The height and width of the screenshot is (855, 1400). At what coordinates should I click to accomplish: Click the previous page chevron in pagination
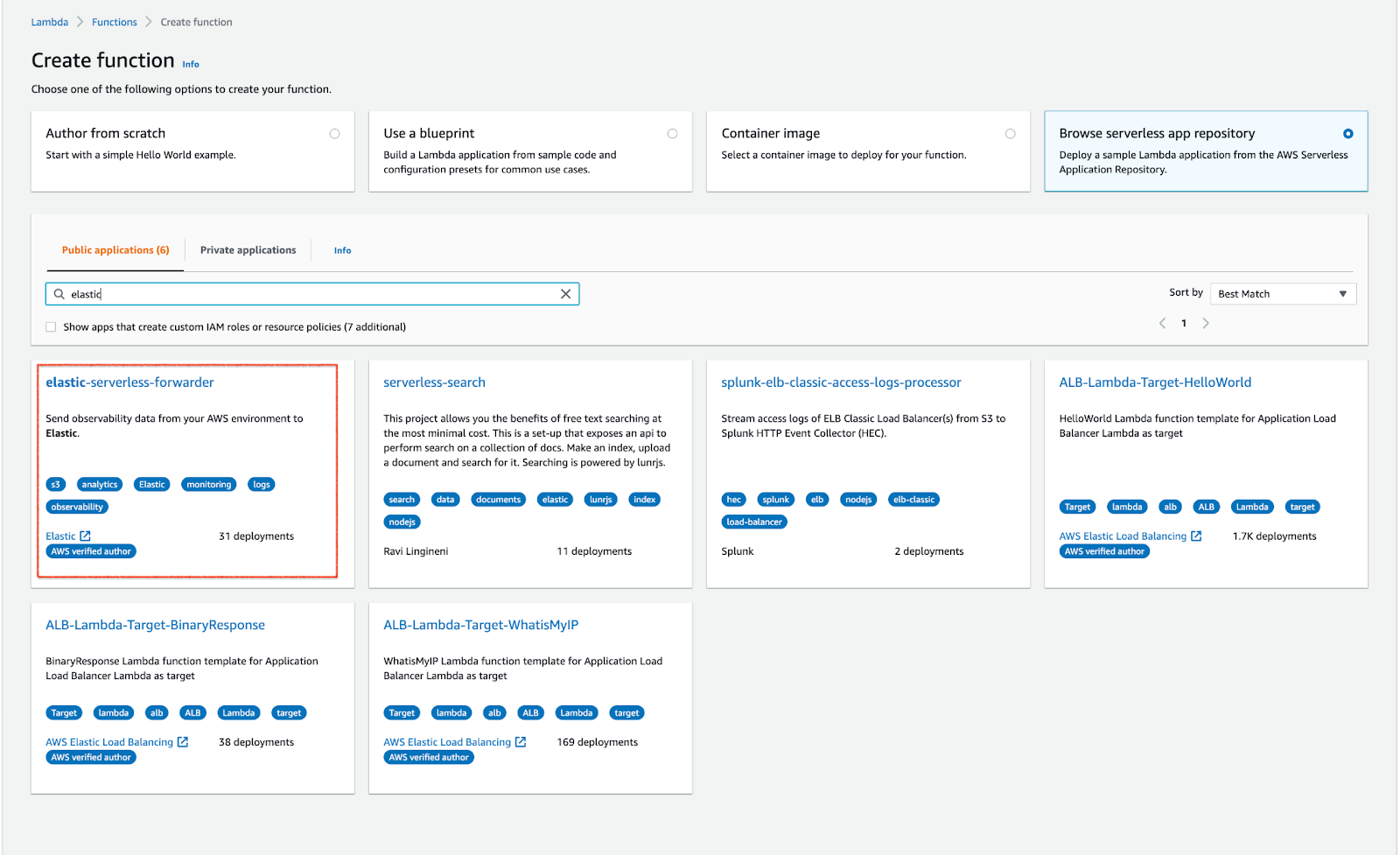[1162, 323]
